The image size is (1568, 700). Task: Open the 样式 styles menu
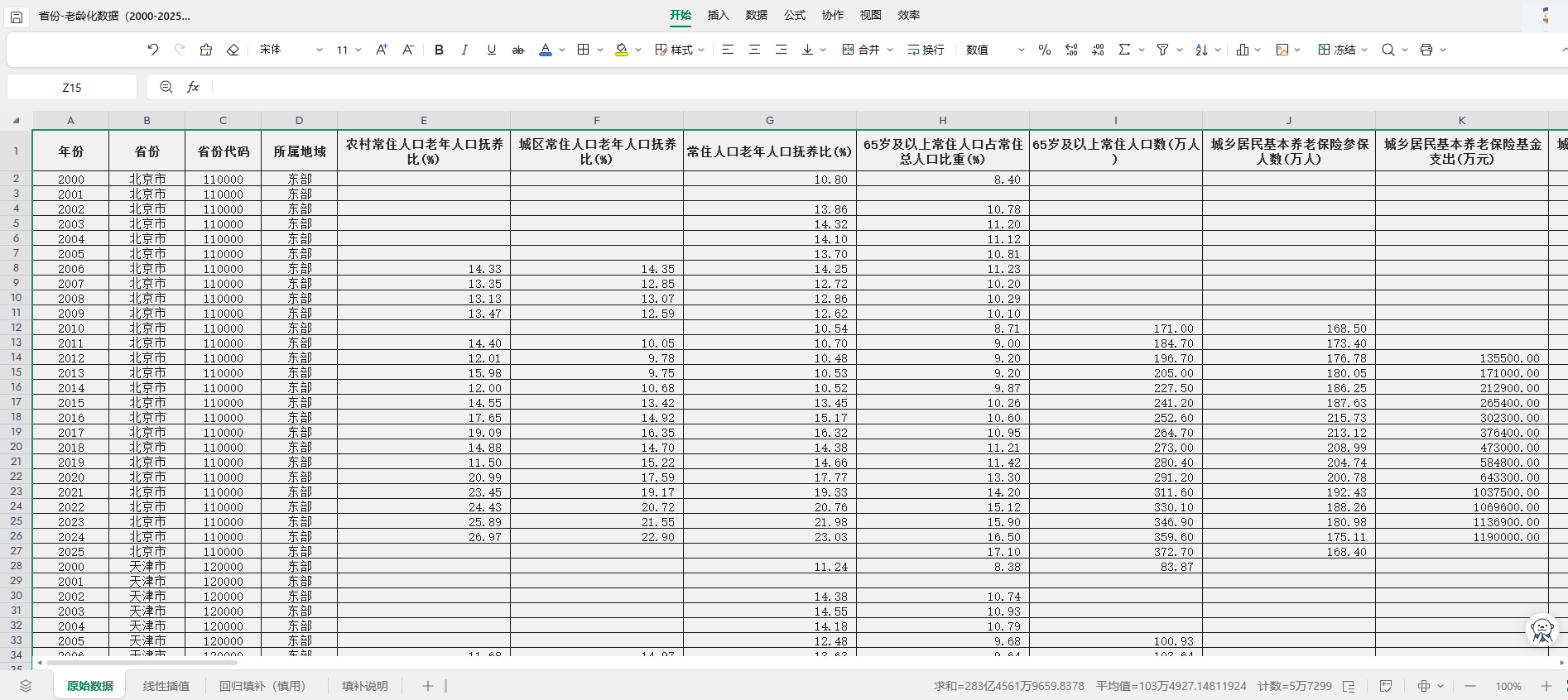click(680, 50)
